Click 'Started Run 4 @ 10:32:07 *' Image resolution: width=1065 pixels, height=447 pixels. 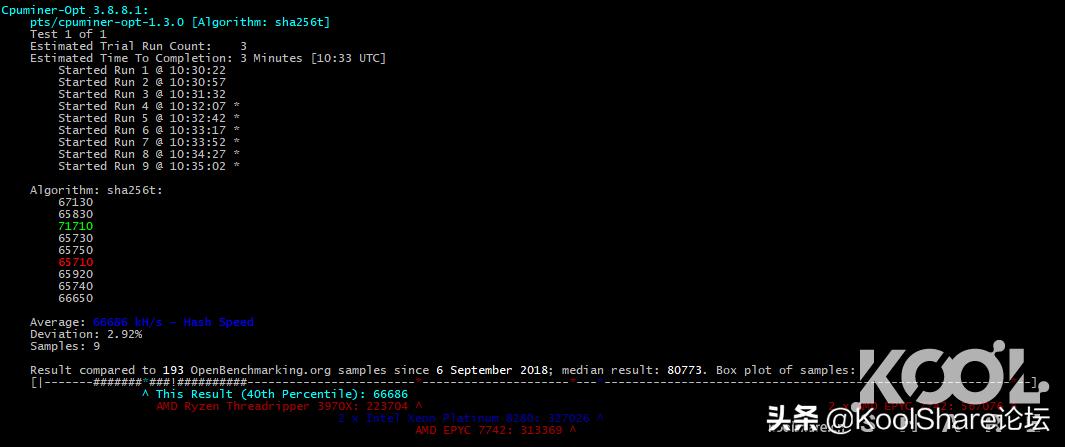(x=149, y=106)
